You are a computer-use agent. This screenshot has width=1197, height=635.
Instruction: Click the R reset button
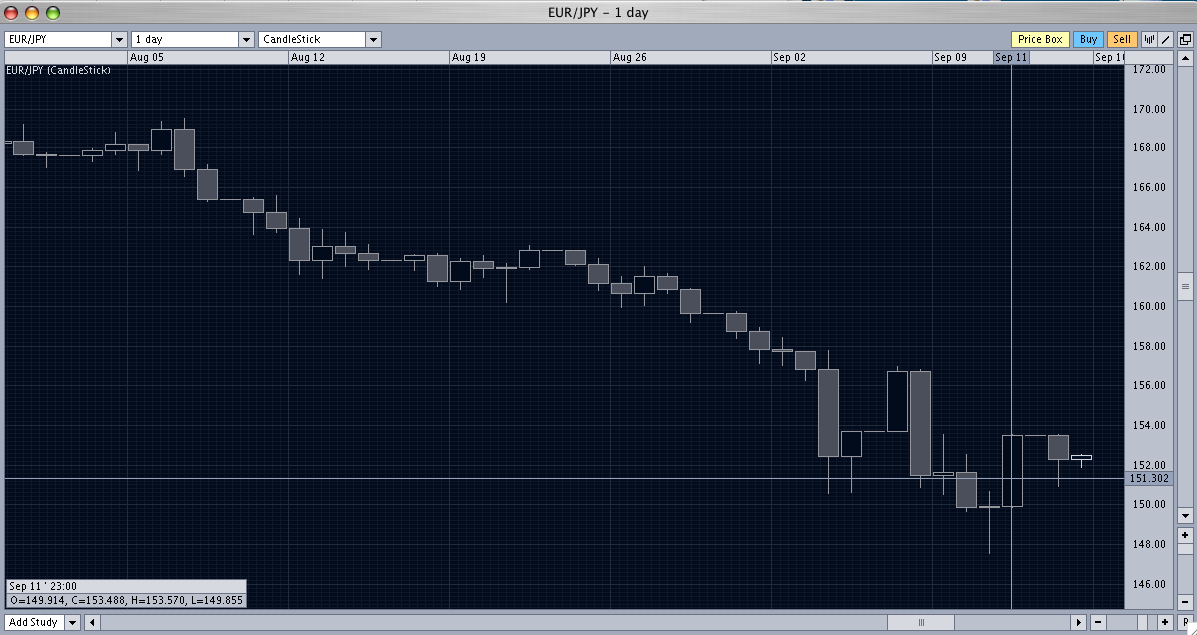1186,622
